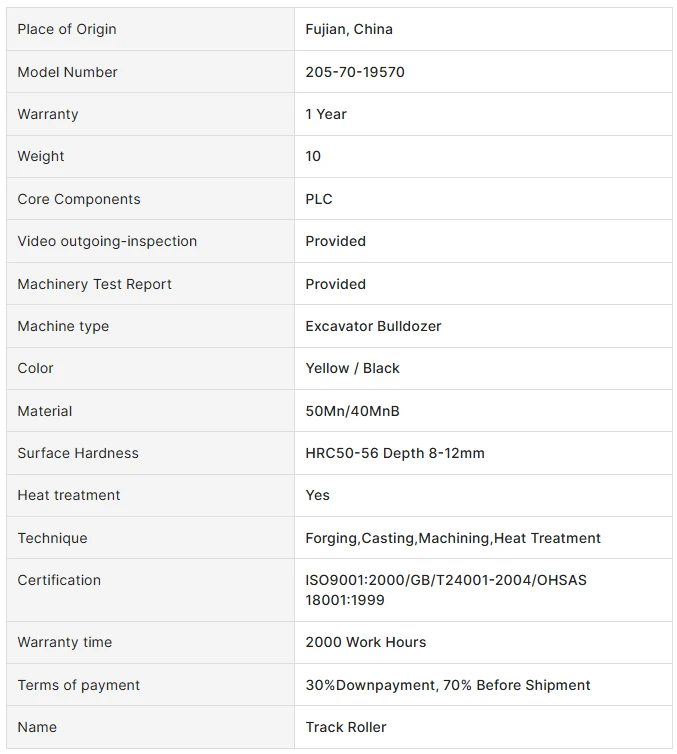Select the 50Mn/40MnB material value
The image size is (677, 754).
(352, 411)
